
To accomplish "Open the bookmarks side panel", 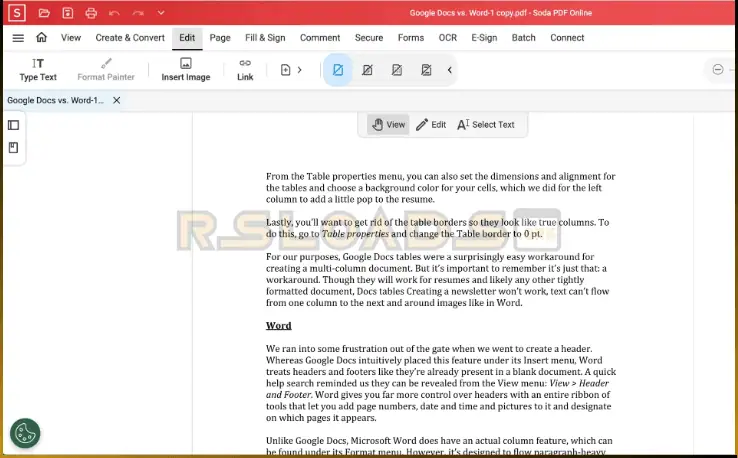I will pos(14,148).
